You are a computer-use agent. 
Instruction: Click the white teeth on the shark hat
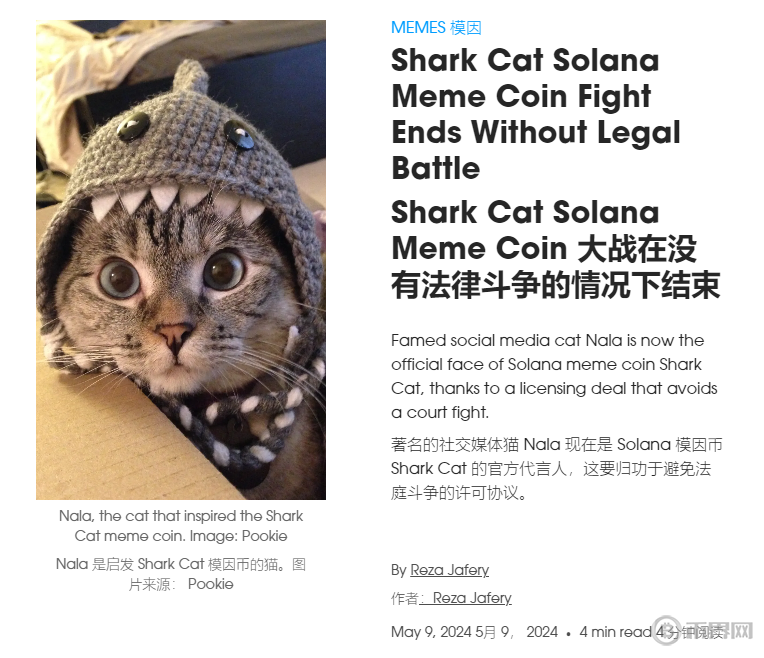165,200
